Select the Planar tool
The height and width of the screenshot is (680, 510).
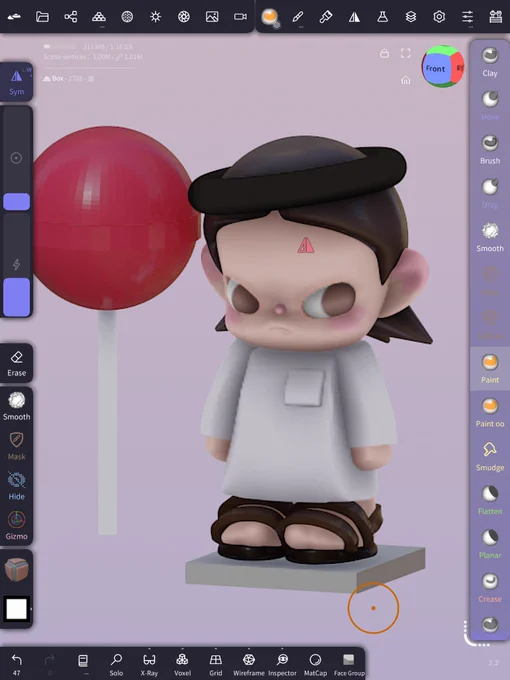pos(490,544)
